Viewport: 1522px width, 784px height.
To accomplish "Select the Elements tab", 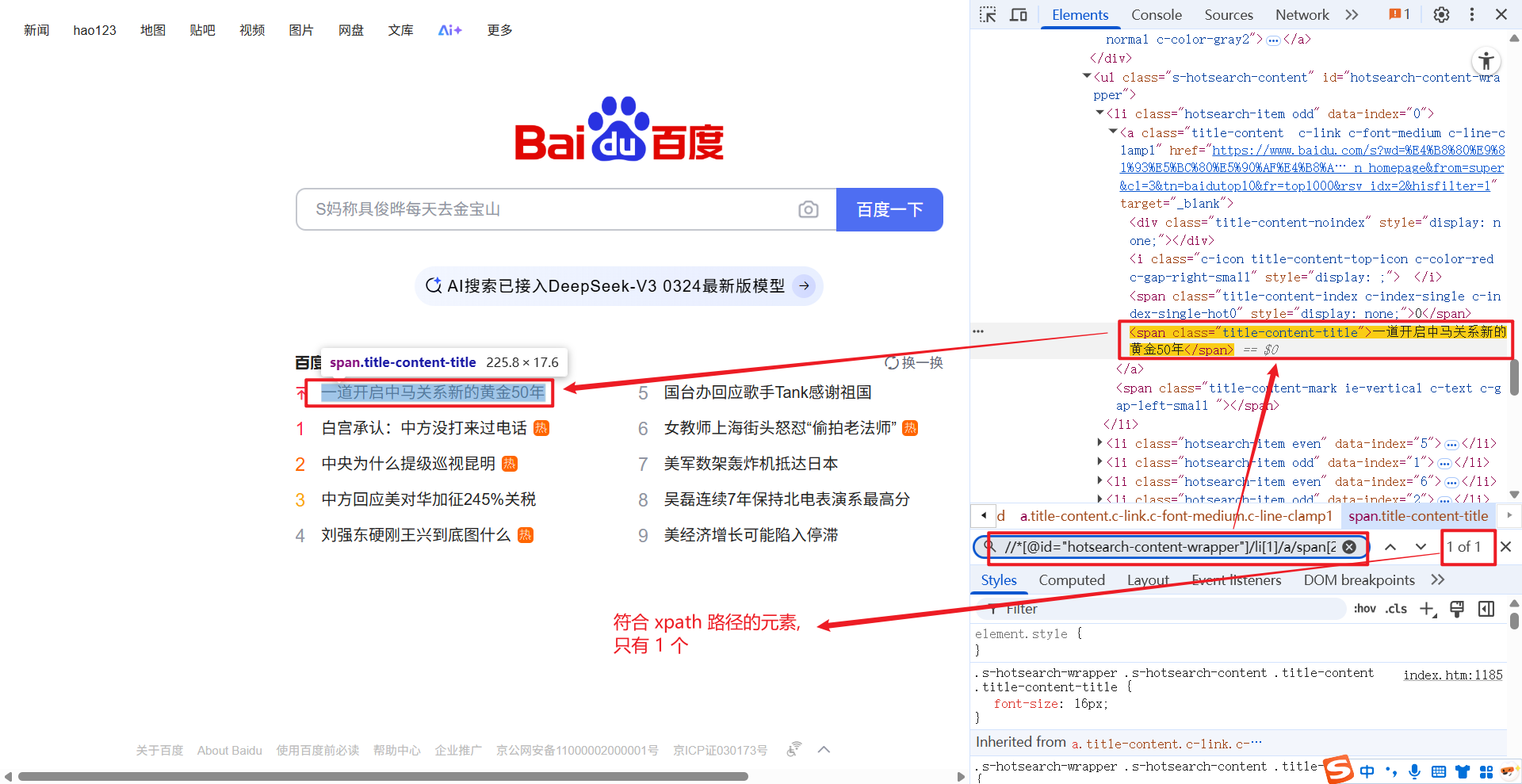I will (1080, 14).
